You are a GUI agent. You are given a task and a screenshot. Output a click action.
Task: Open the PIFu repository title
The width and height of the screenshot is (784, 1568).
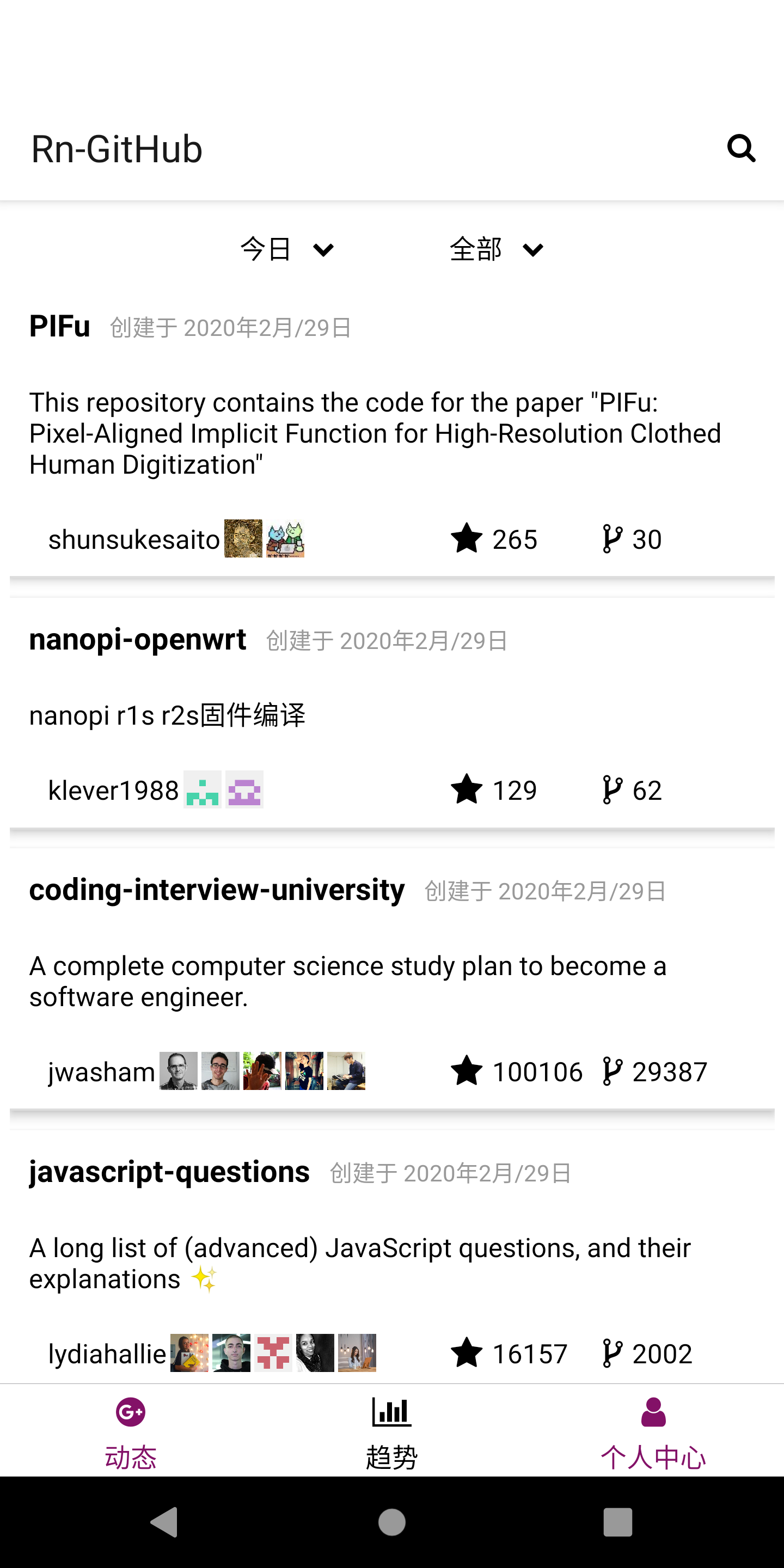coord(60,327)
